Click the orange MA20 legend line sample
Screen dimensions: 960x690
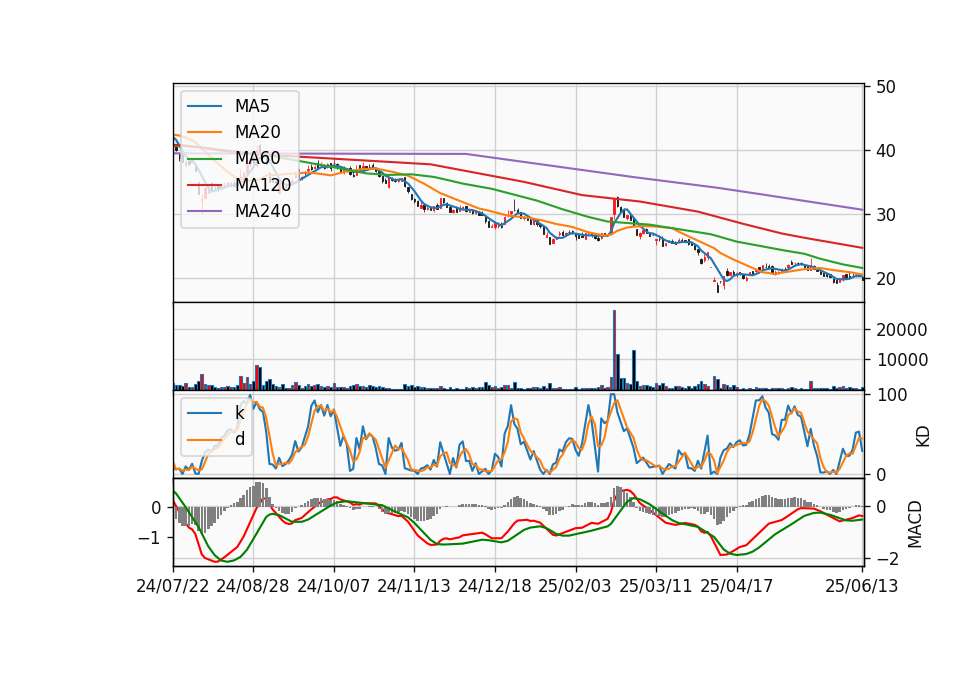(204, 132)
